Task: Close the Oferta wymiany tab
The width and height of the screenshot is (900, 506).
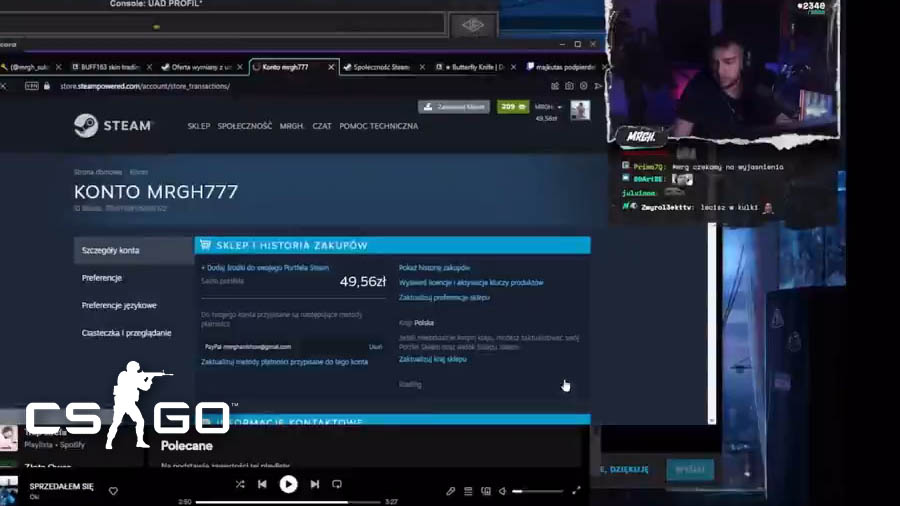Action: coord(240,67)
